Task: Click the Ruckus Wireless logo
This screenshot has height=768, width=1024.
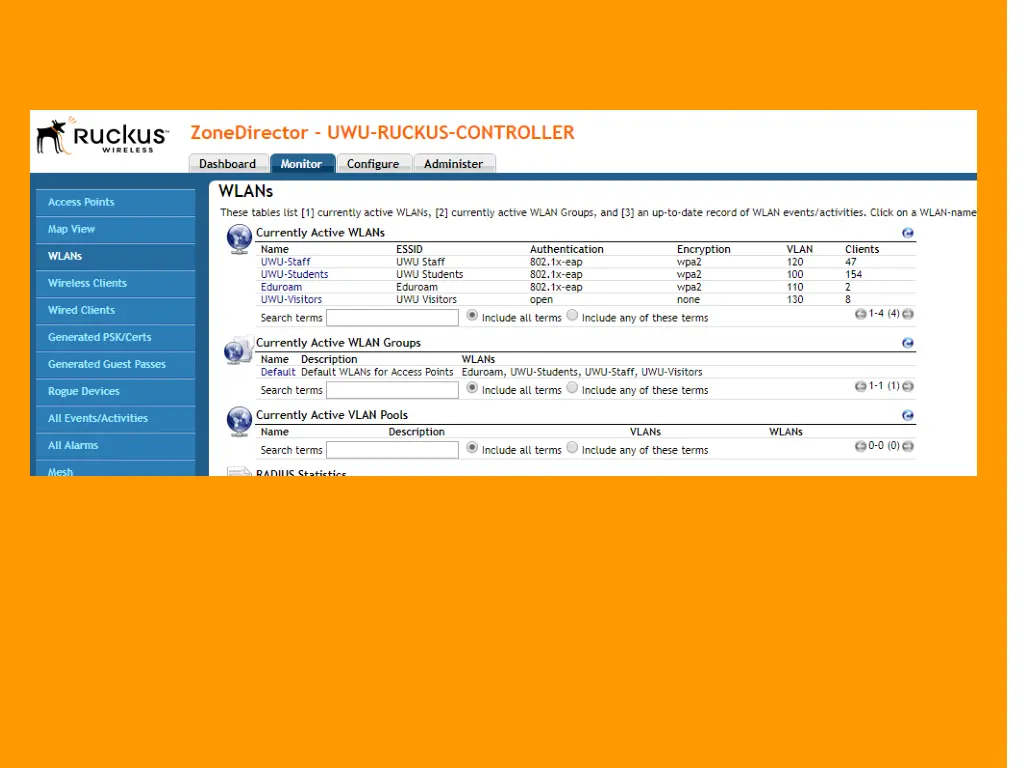Action: 103,136
